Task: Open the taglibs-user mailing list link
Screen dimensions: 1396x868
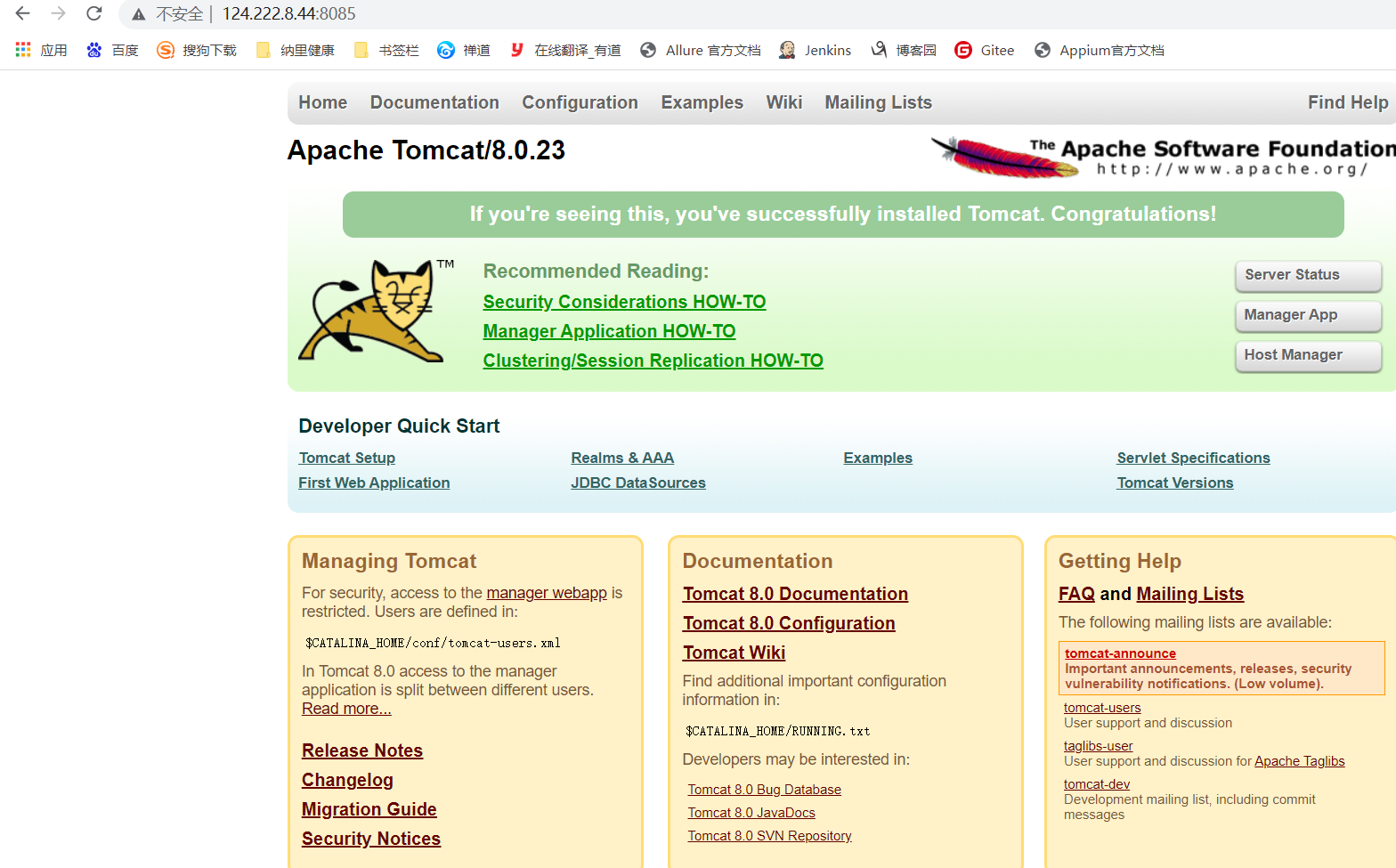Action: [x=1098, y=746]
